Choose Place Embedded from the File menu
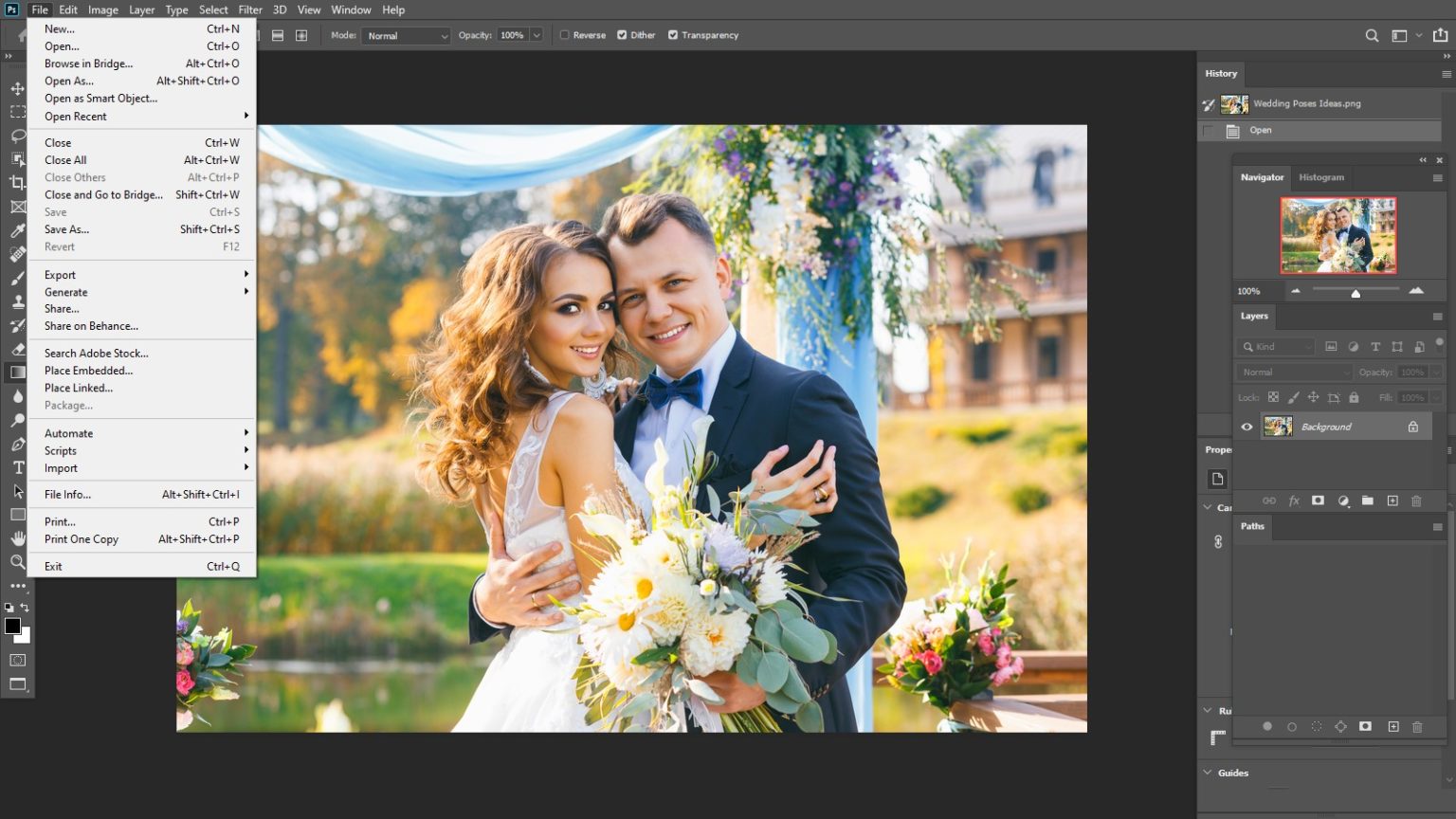Viewport: 1456px width, 819px height. [x=88, y=370]
